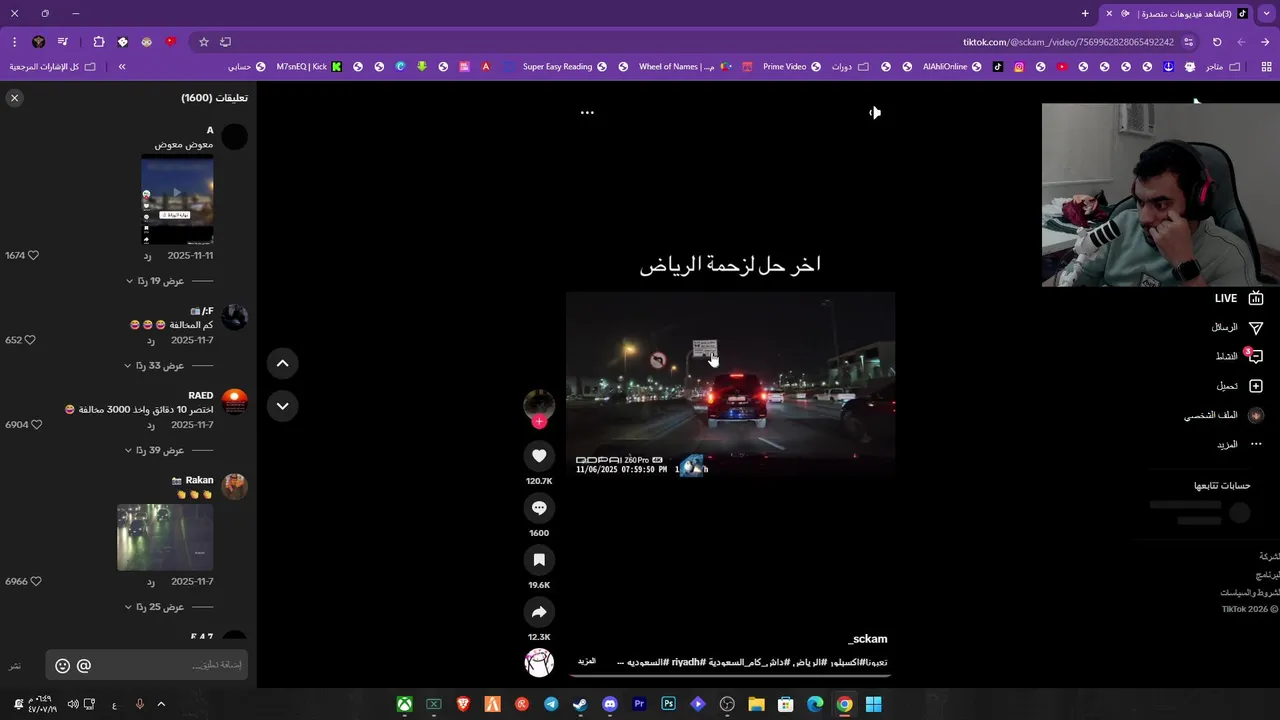Open the _sckam username link

[x=867, y=639]
